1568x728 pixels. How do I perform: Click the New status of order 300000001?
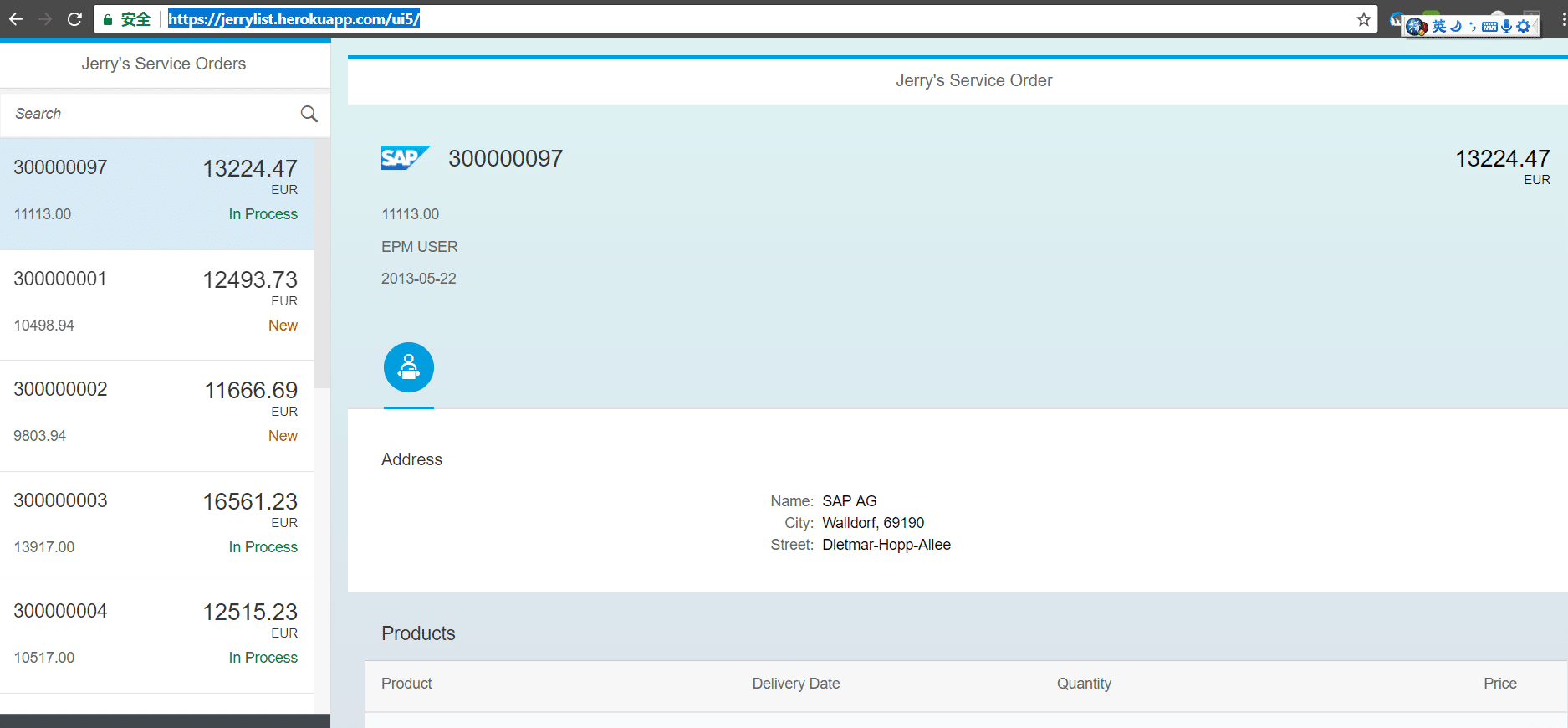[x=283, y=326]
